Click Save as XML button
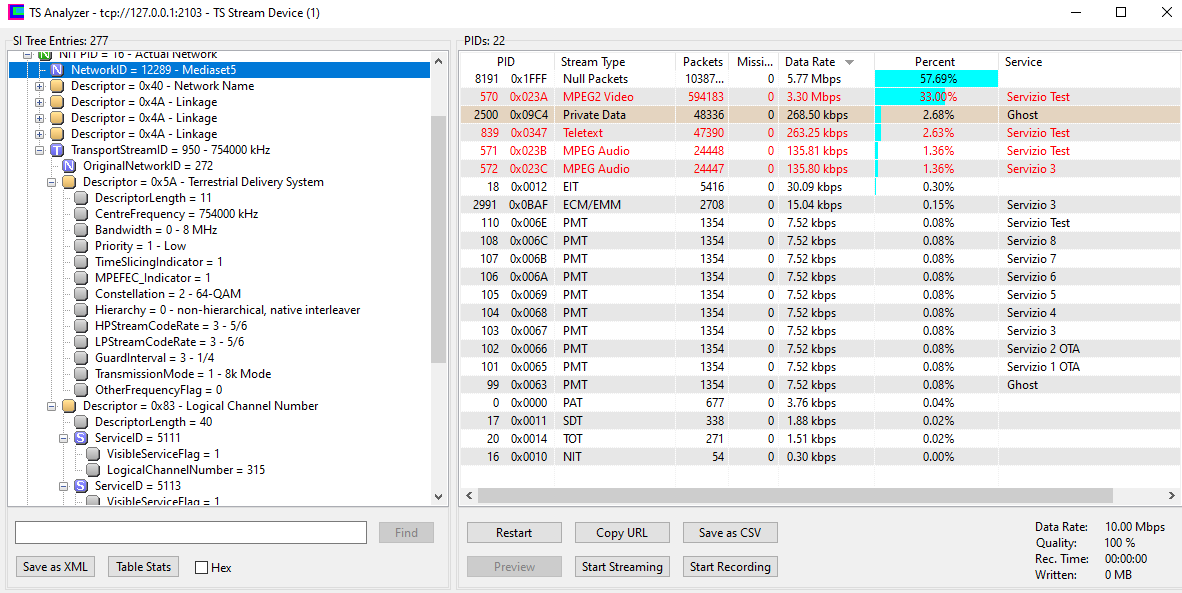Screen dimensions: 1182x593 click(x=55, y=567)
